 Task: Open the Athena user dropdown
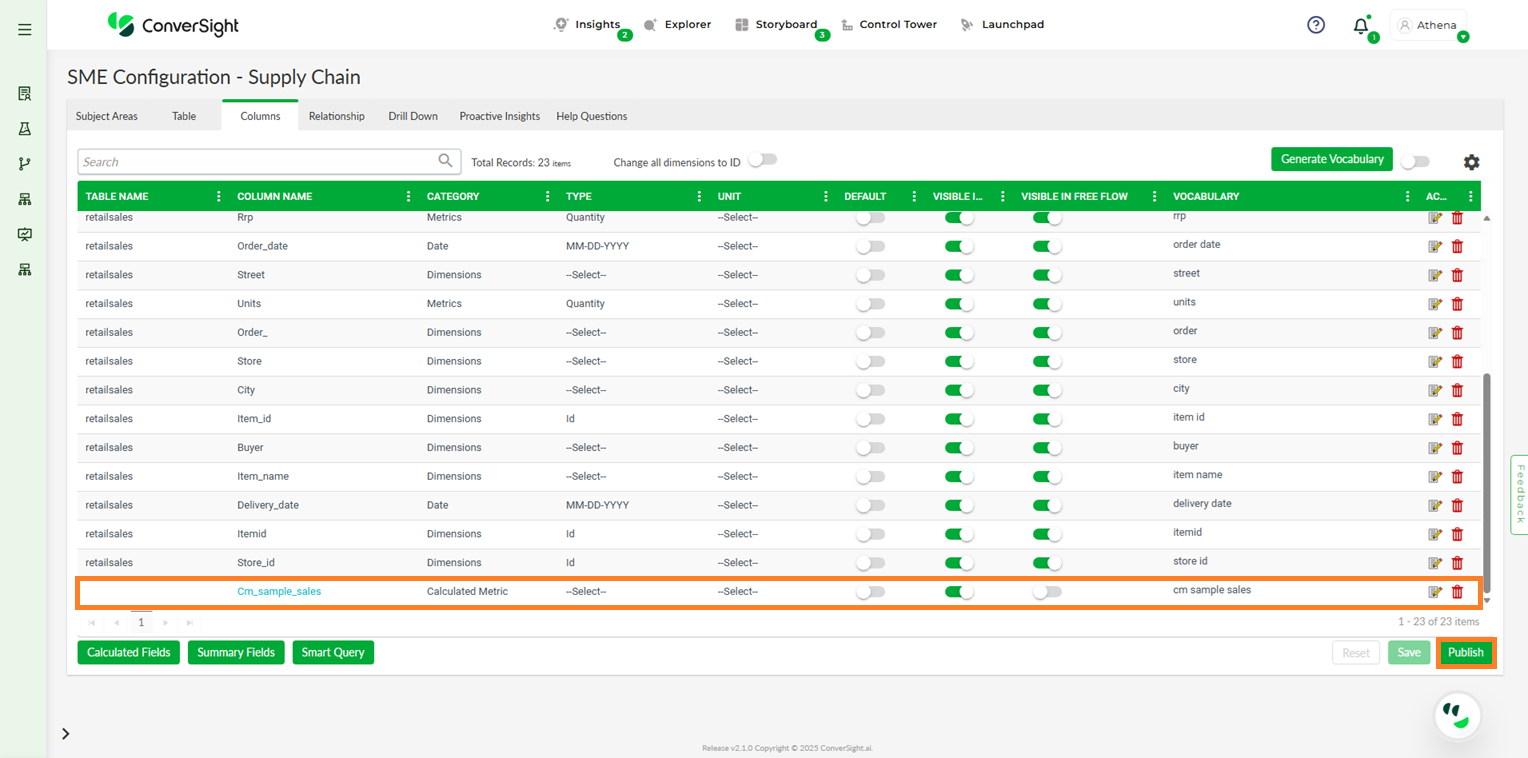[x=1430, y=26]
